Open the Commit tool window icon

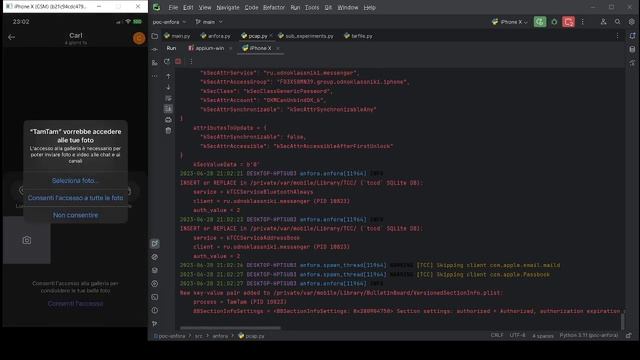(x=155, y=49)
